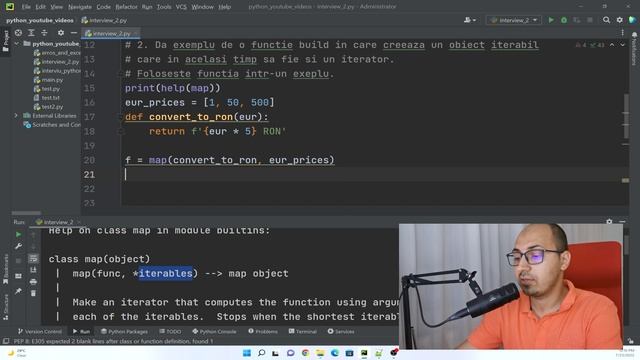Open the interview_2 run configuration dropdown

(514, 20)
